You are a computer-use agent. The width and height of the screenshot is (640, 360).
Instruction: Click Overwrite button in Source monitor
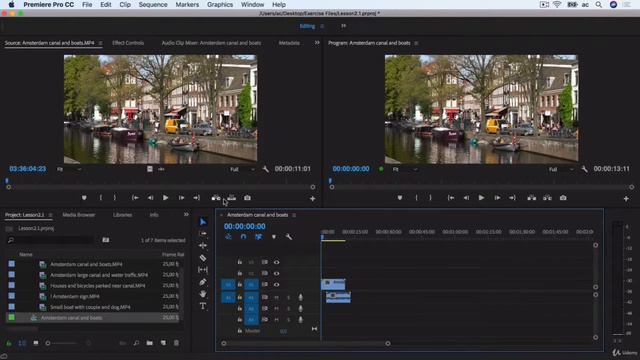231,198
